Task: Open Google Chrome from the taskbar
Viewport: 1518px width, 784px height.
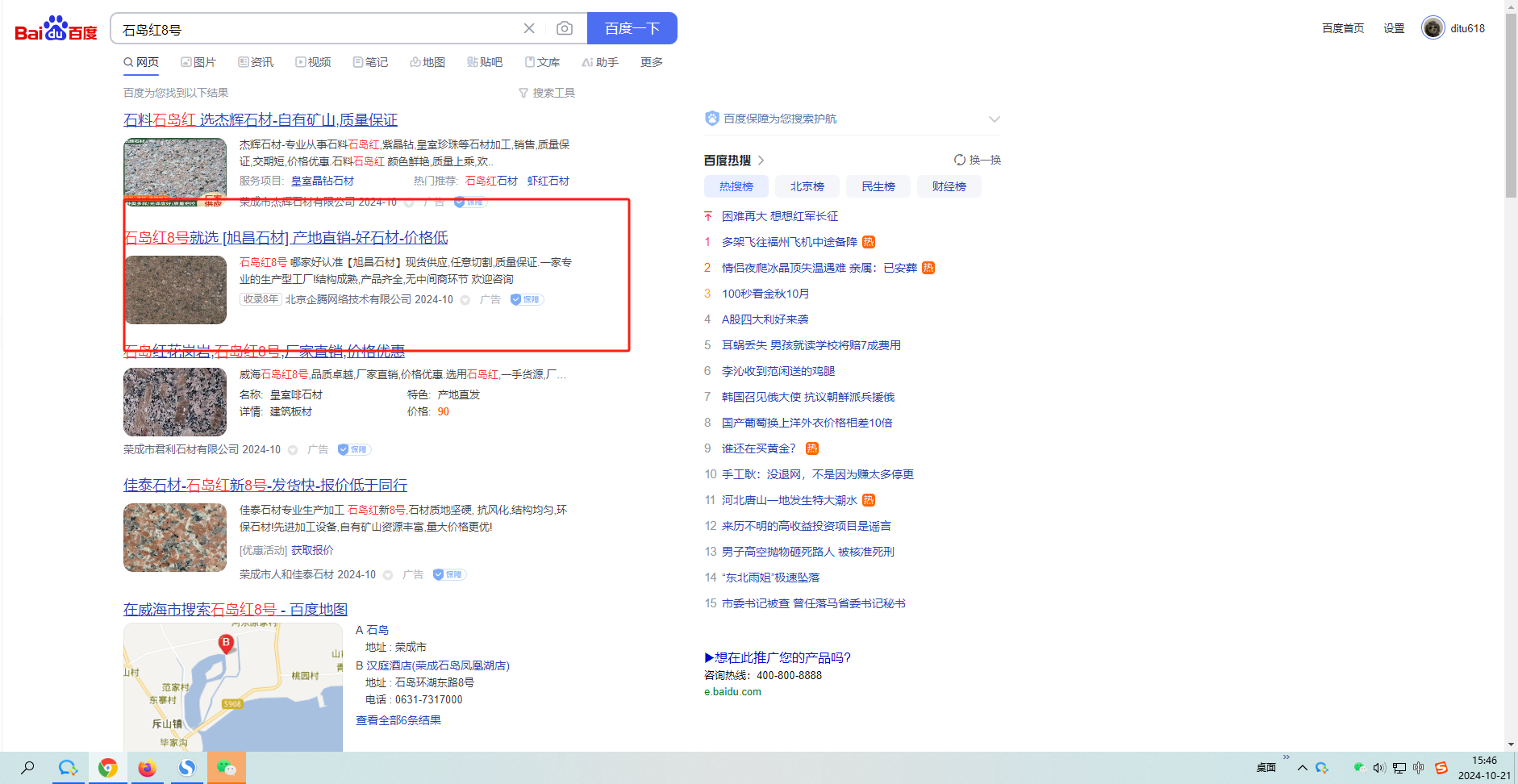Action: tap(107, 768)
